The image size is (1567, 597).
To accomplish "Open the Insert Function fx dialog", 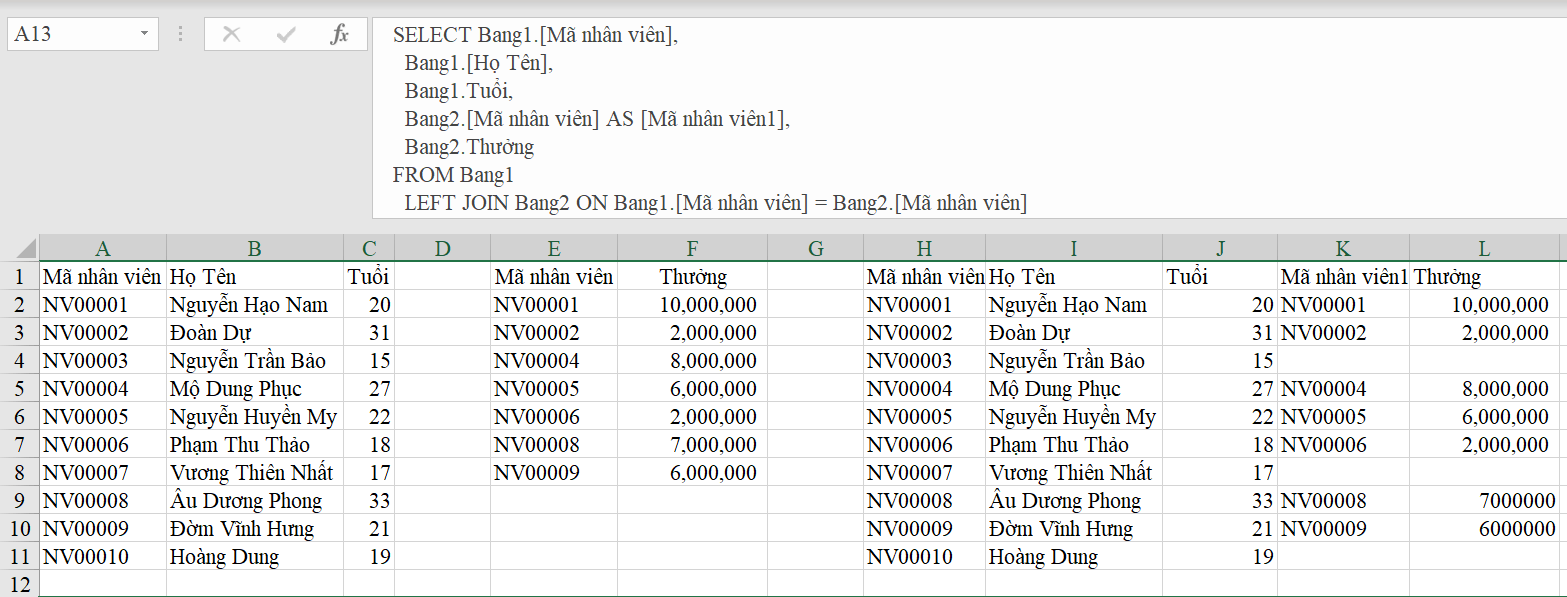I will [340, 34].
